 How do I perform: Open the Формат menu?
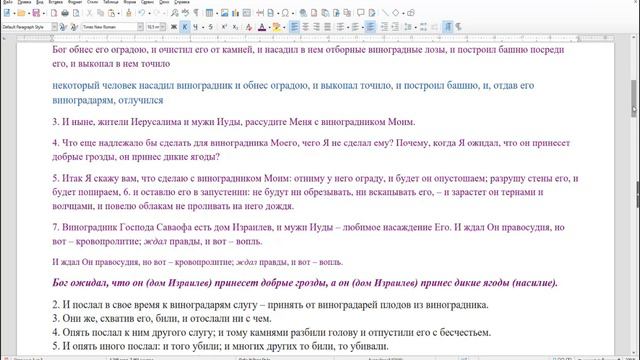pos(75,2)
